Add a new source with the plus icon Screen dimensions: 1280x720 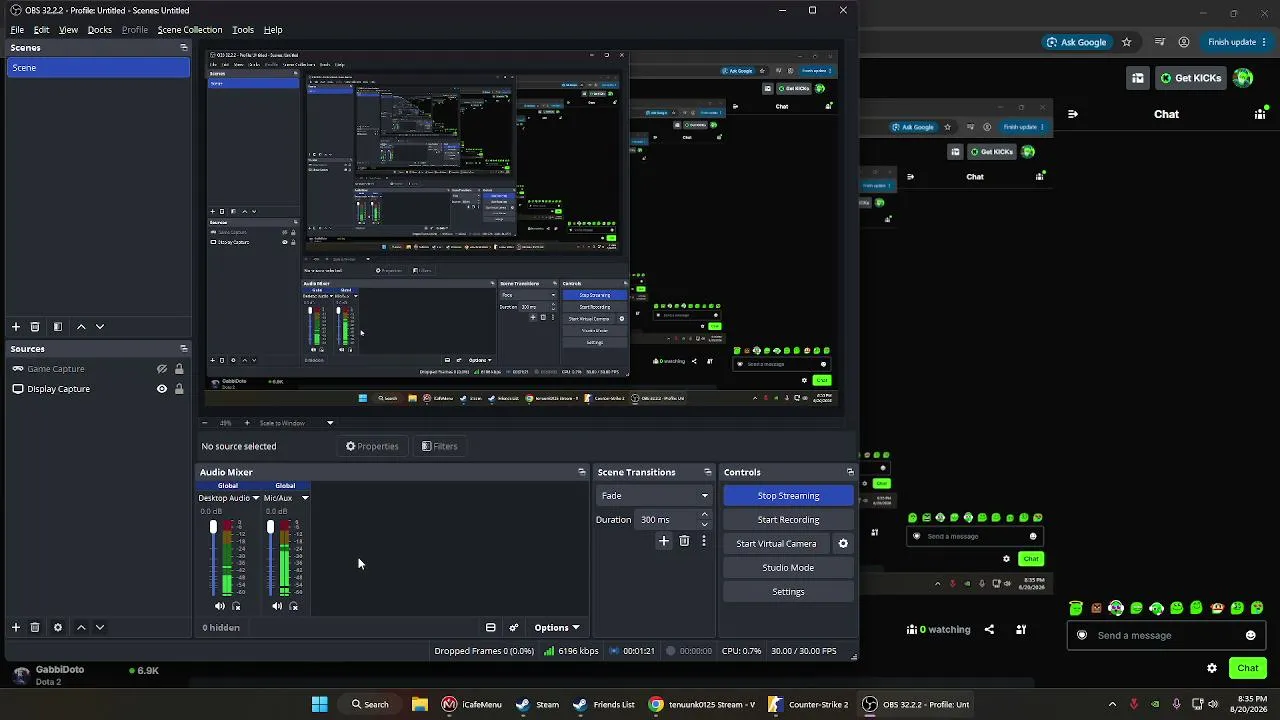(16, 628)
